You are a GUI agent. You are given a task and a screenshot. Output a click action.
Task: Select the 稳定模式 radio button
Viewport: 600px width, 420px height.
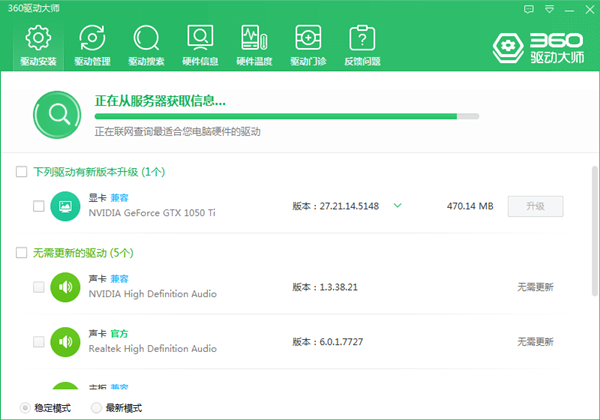(25, 408)
